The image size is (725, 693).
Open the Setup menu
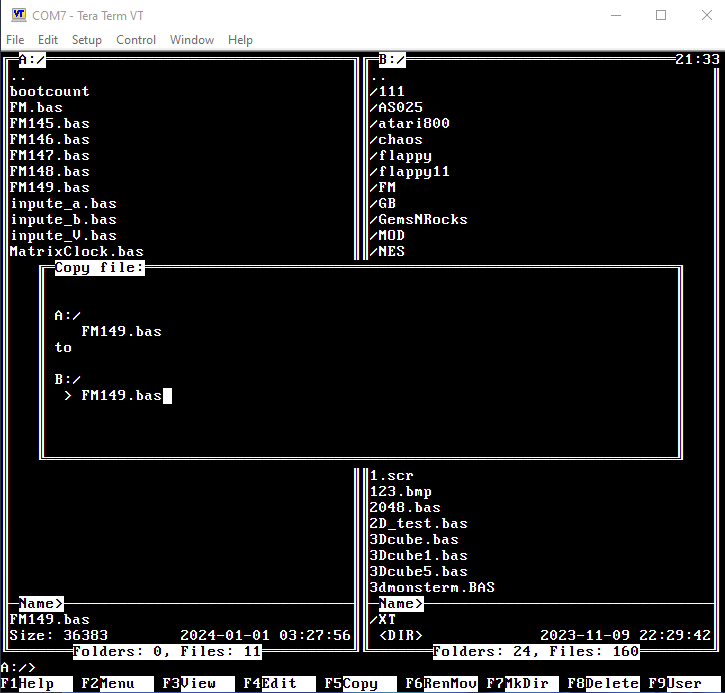(87, 40)
